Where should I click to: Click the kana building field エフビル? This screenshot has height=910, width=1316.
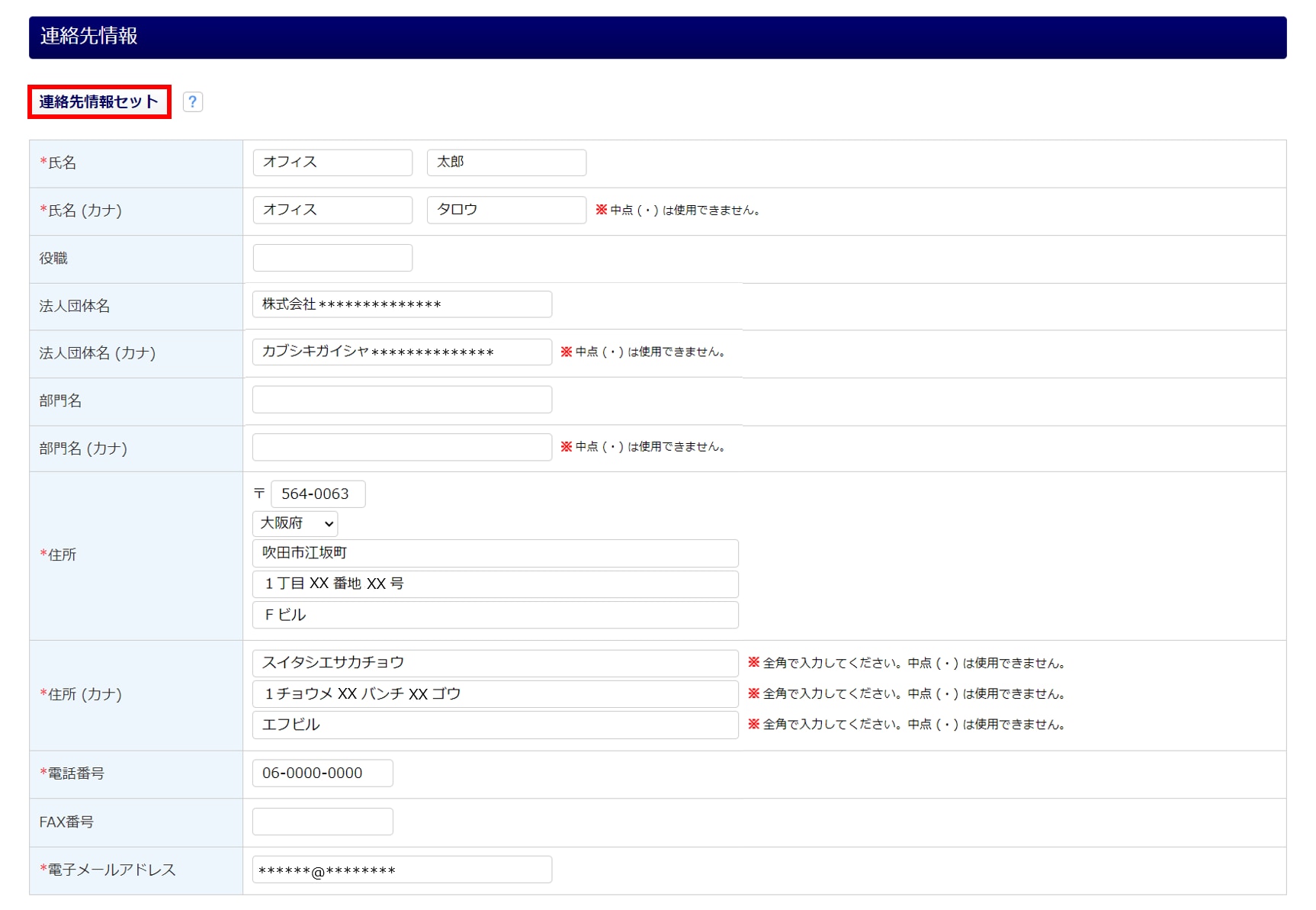(495, 725)
